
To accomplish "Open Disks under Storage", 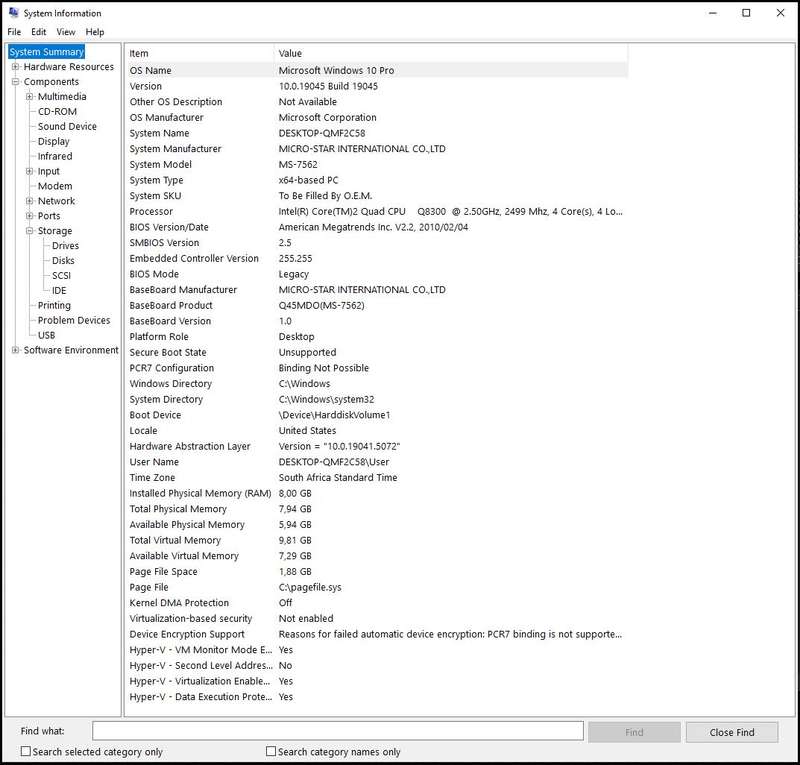I will pyautogui.click(x=63, y=260).
